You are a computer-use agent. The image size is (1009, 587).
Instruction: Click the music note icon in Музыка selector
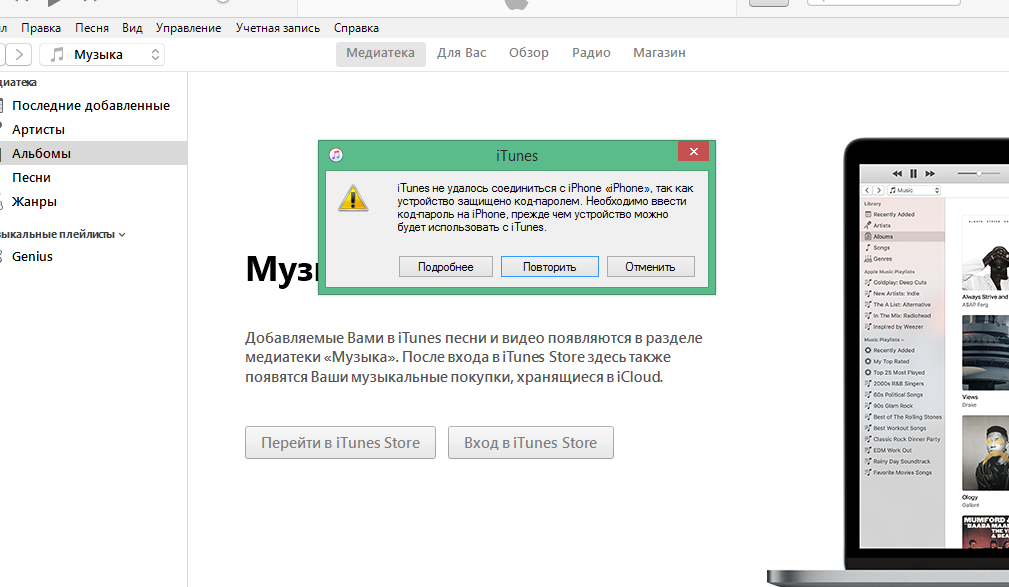(57, 55)
